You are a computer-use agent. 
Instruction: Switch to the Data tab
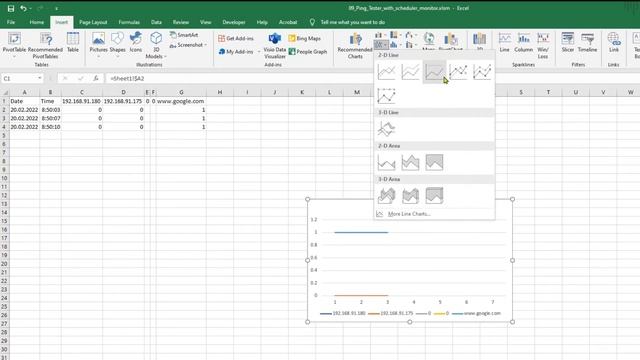point(156,22)
